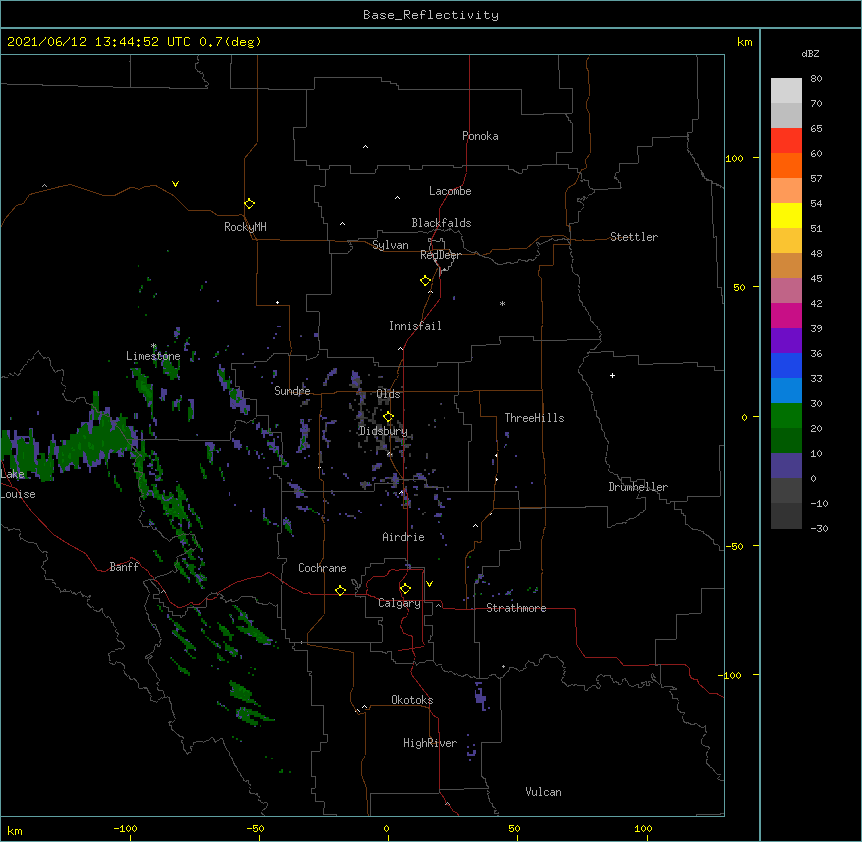Click the -30 value label in dBZ legend

pyautogui.click(x=819, y=528)
